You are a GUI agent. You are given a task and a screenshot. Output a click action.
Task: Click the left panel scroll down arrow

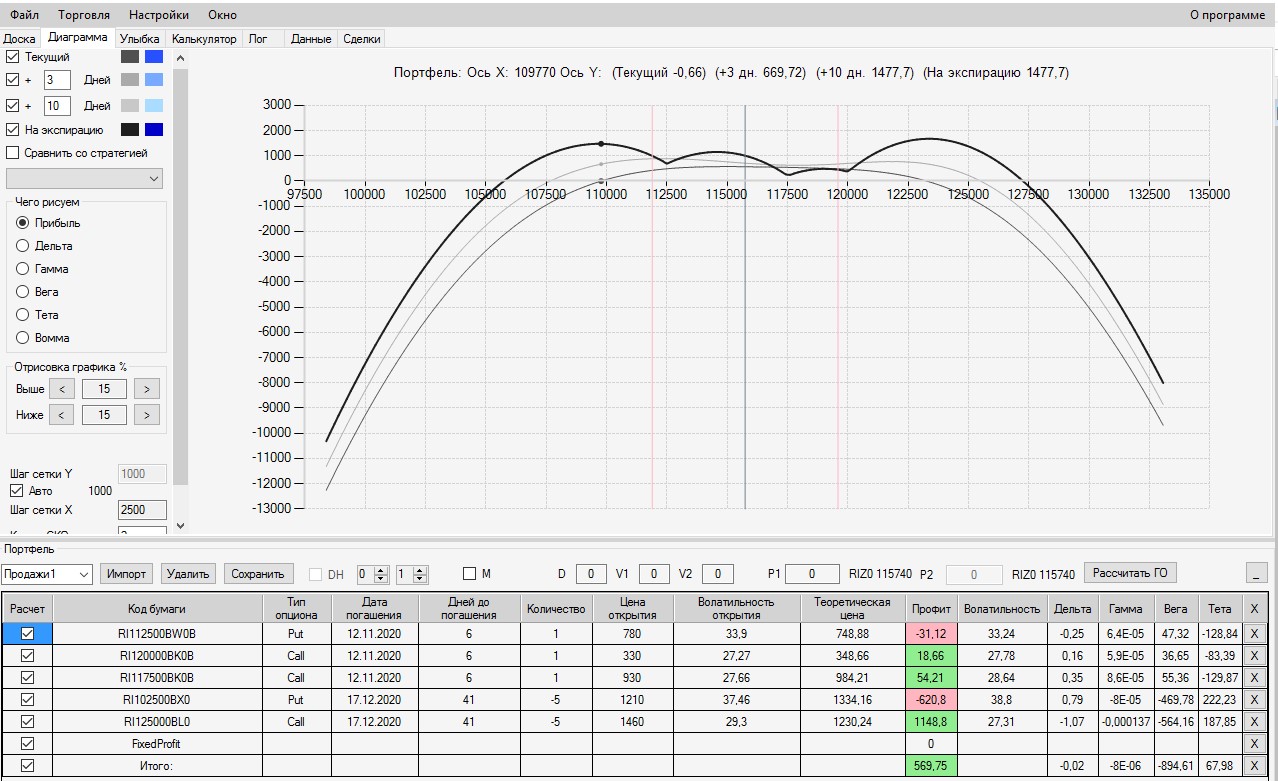(x=180, y=525)
